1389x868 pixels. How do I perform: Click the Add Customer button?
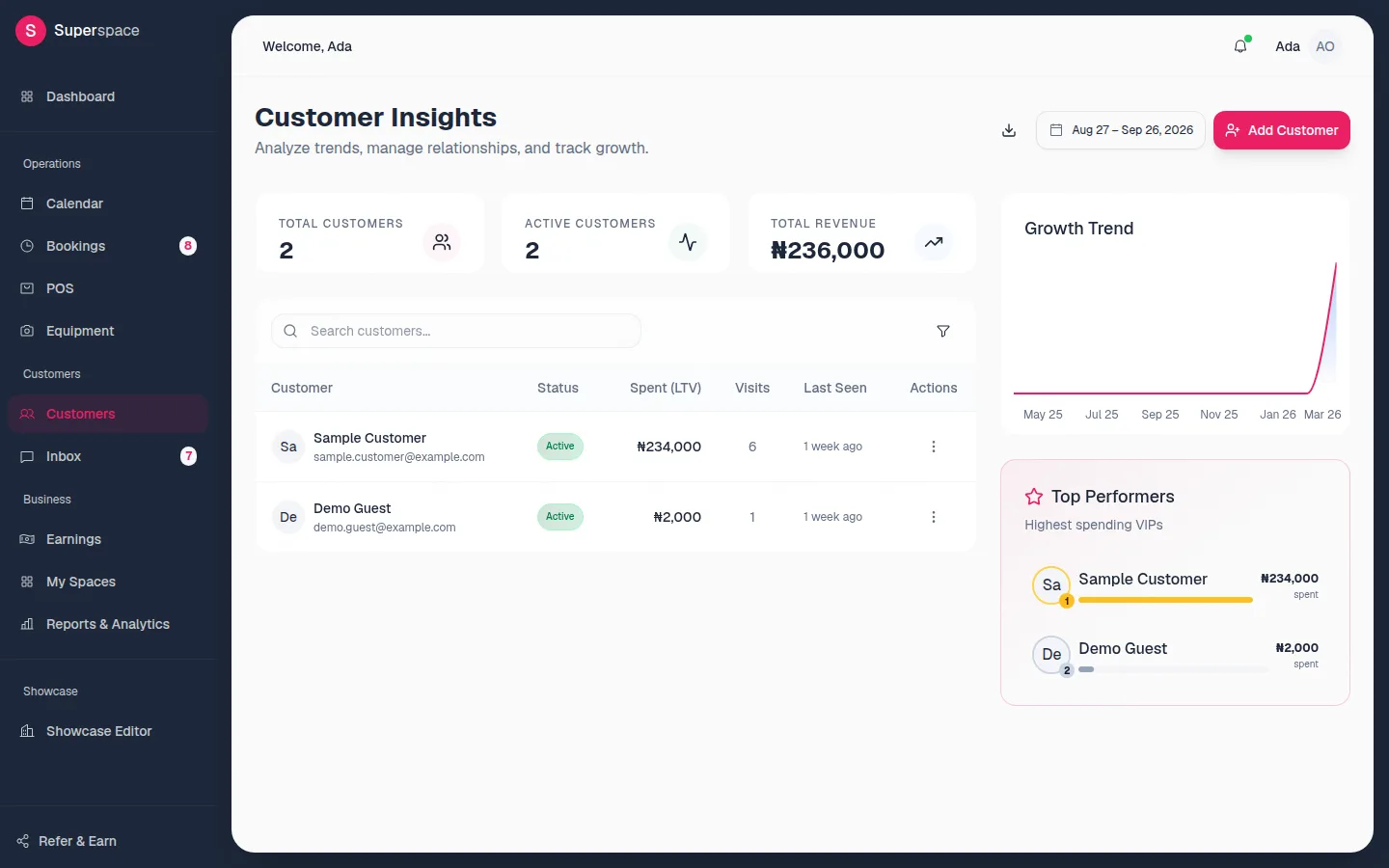[1282, 130]
